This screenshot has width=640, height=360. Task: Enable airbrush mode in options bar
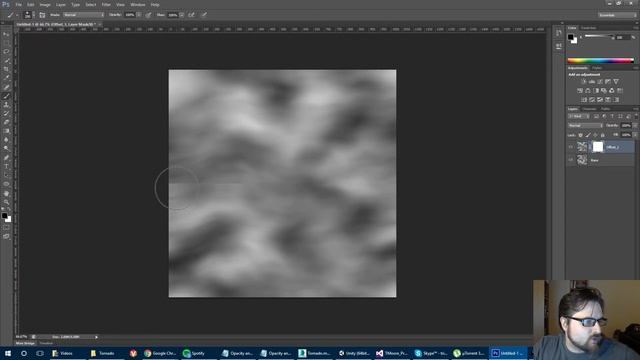191,15
